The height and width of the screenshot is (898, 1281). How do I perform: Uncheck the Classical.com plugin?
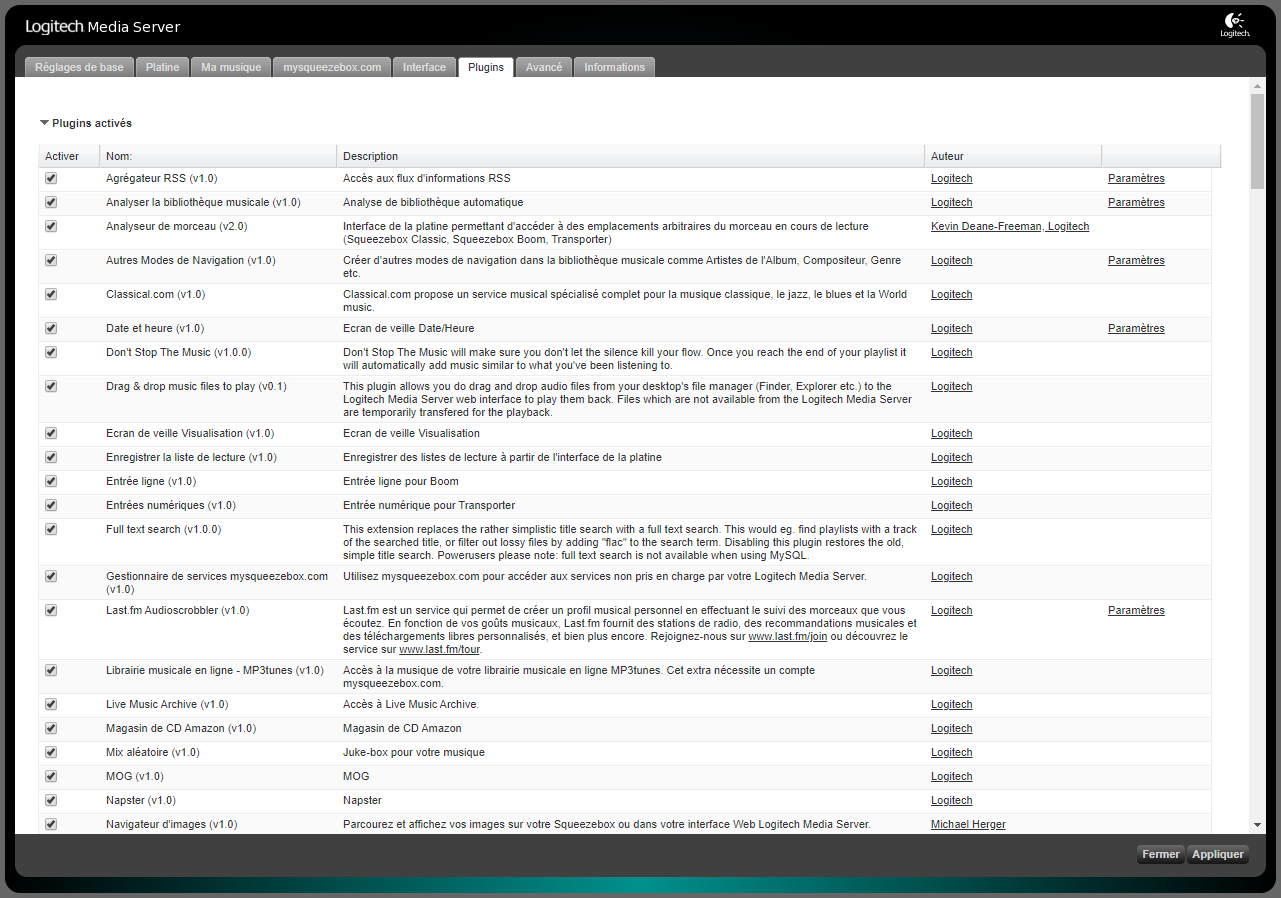(x=51, y=294)
